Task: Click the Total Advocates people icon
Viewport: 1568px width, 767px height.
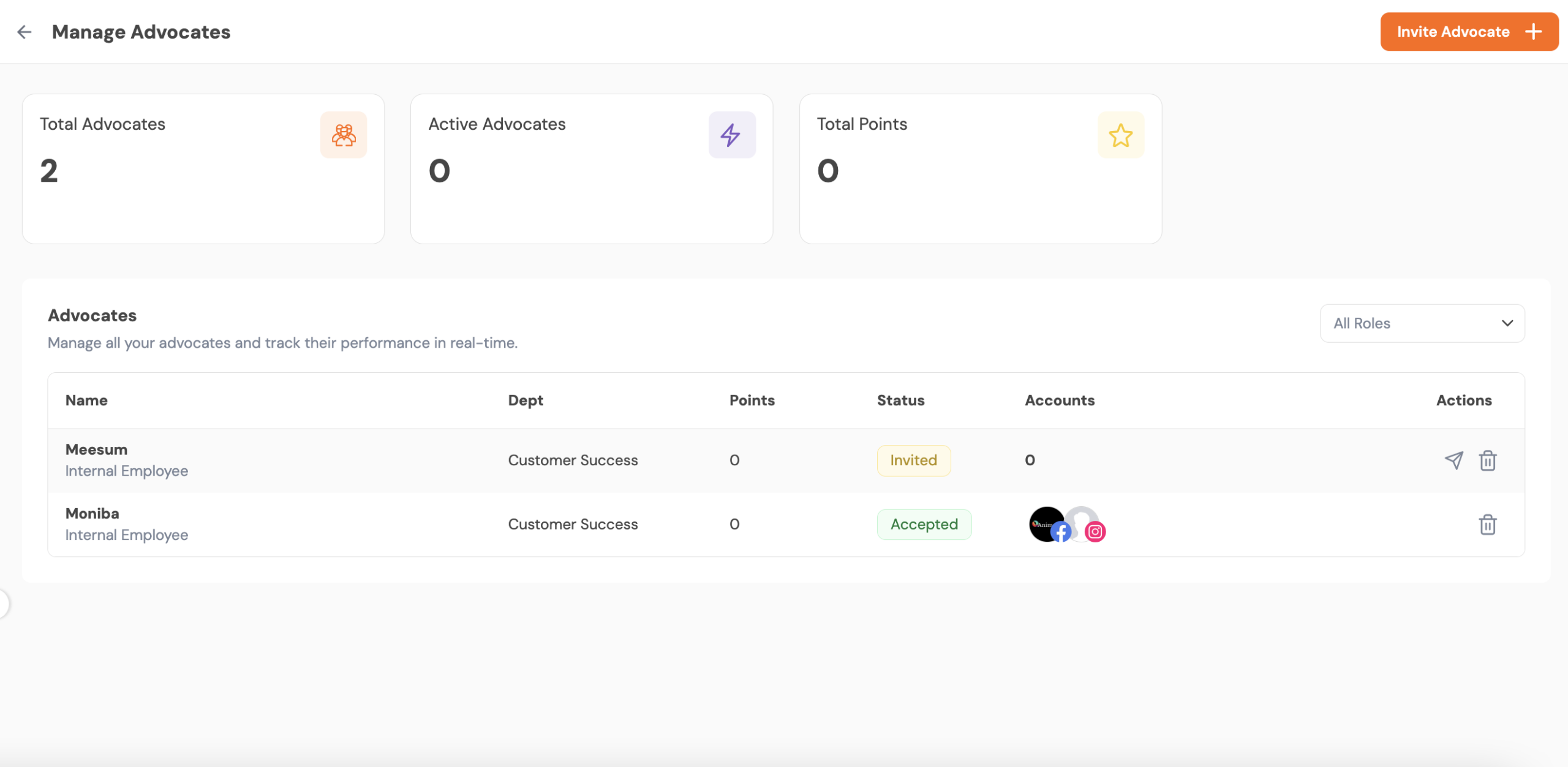Action: tap(344, 135)
